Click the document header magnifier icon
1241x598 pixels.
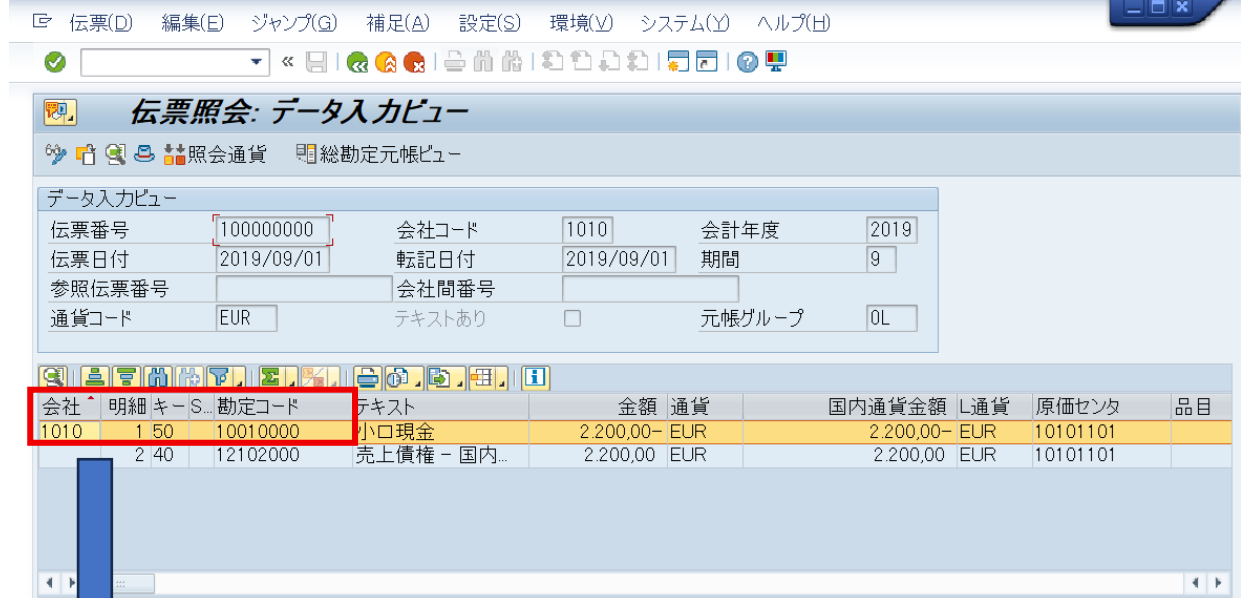tap(114, 154)
